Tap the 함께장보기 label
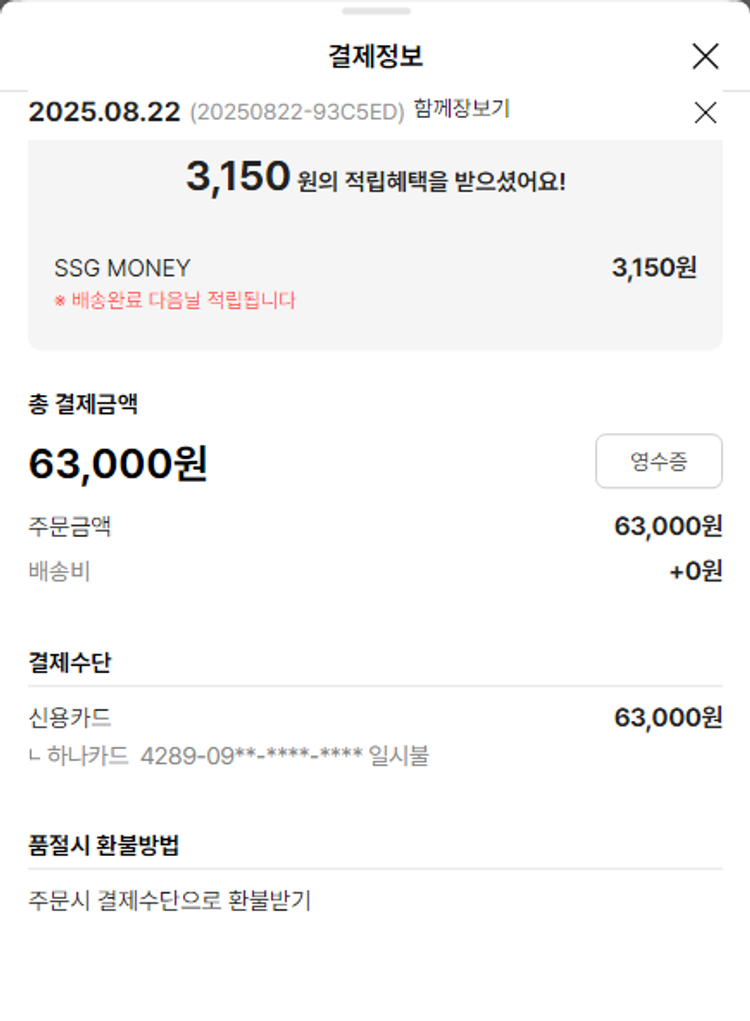The height and width of the screenshot is (1021, 750). pyautogui.click(x=461, y=109)
